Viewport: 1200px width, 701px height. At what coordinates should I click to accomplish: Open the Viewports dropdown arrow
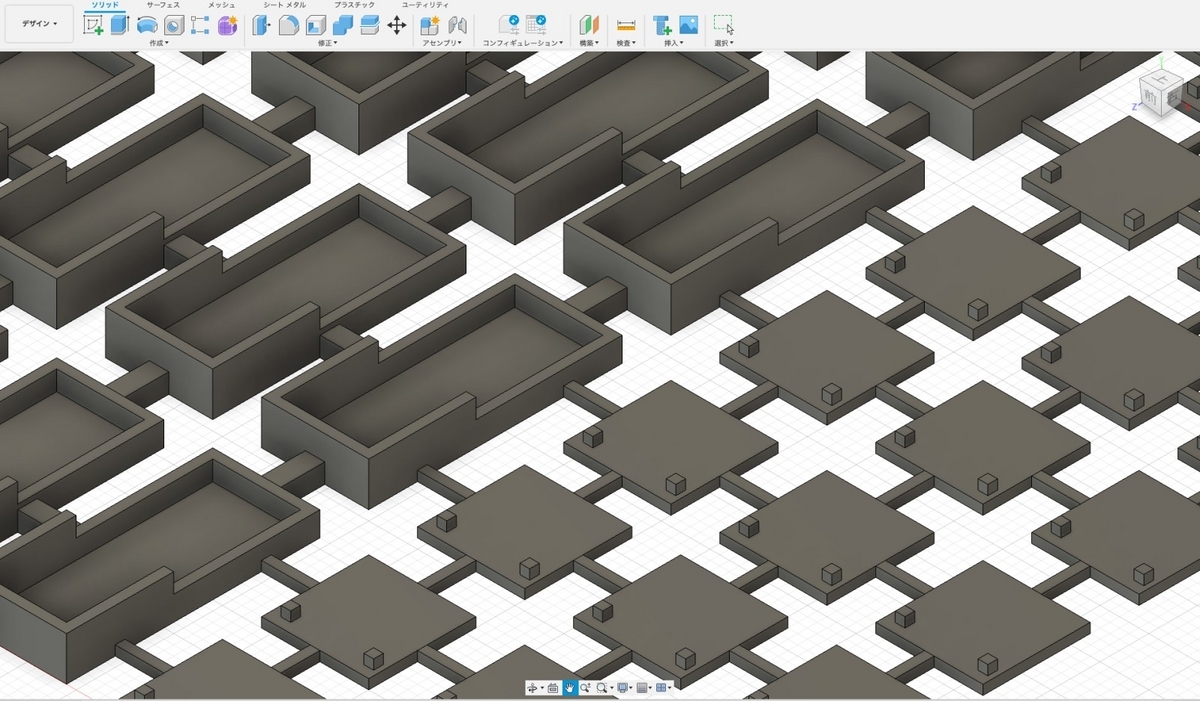coord(670,688)
